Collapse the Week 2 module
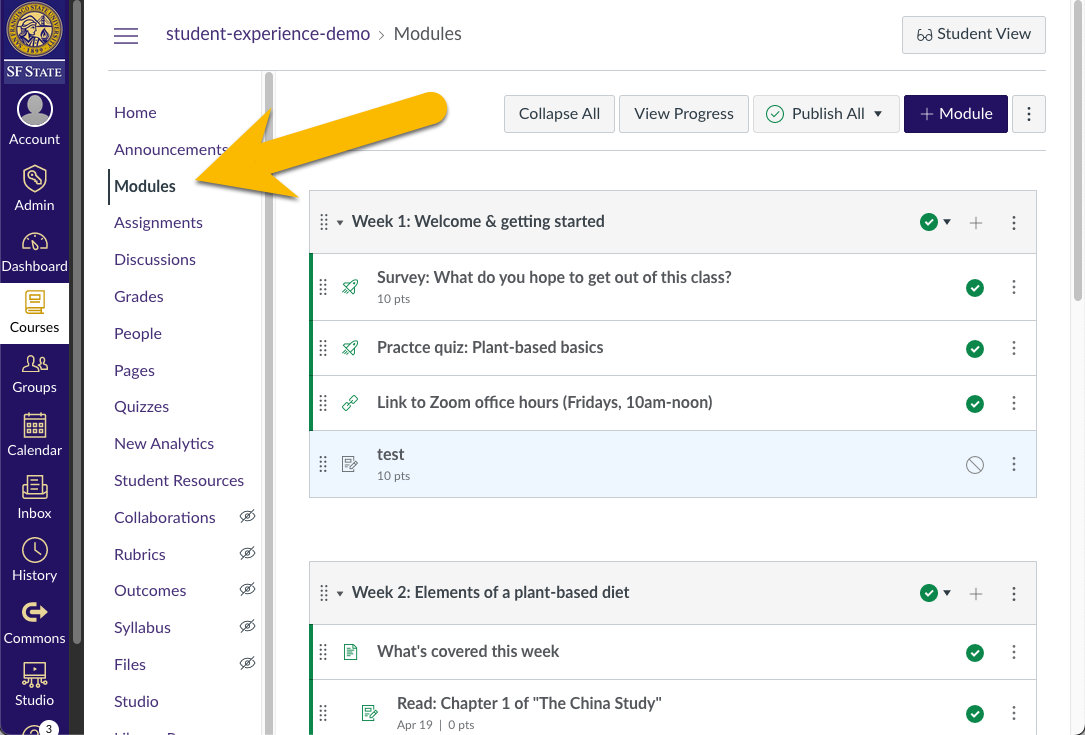This screenshot has width=1085, height=735. tap(340, 594)
